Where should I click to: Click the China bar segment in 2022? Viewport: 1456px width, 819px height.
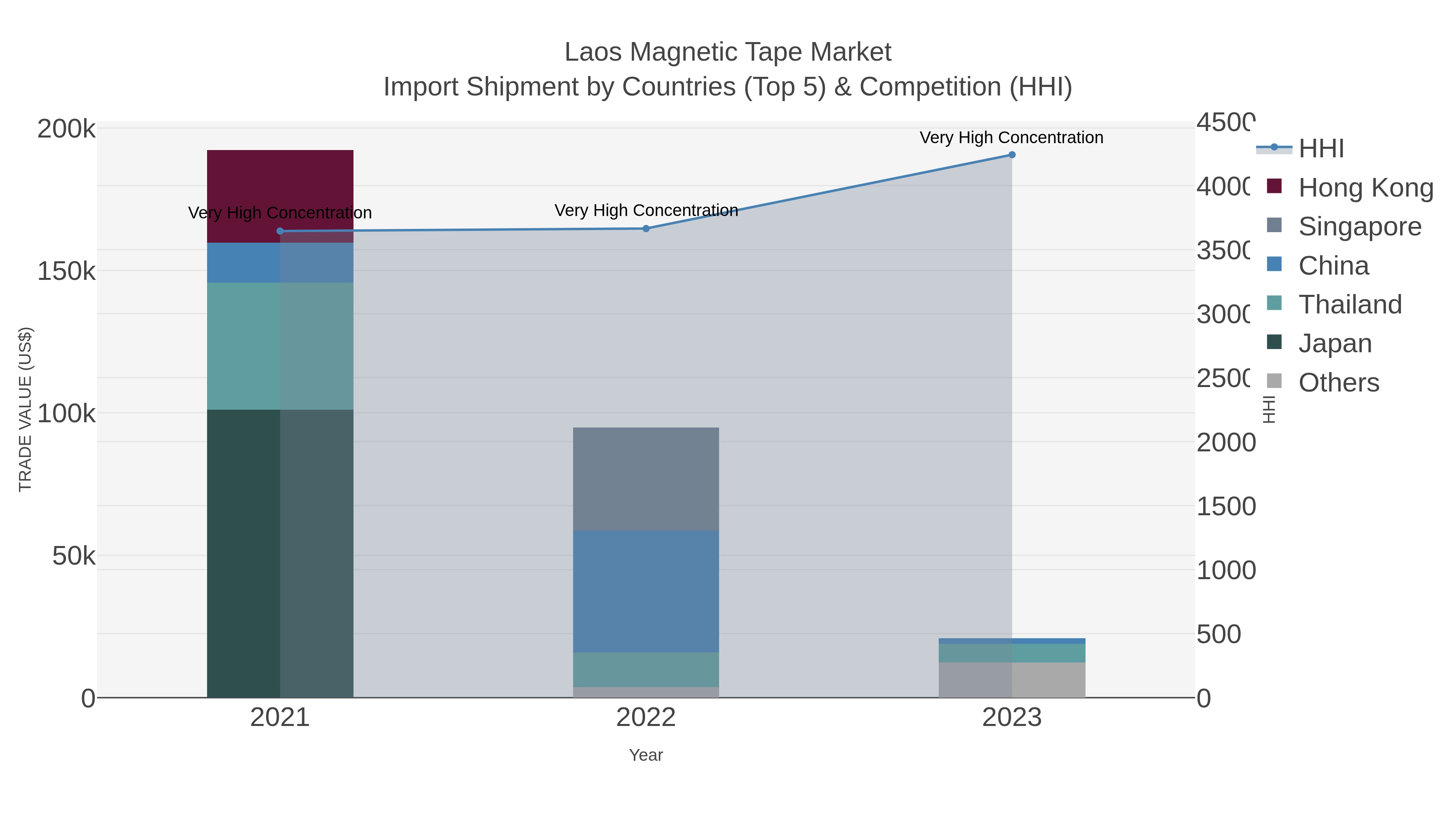pyautogui.click(x=646, y=592)
